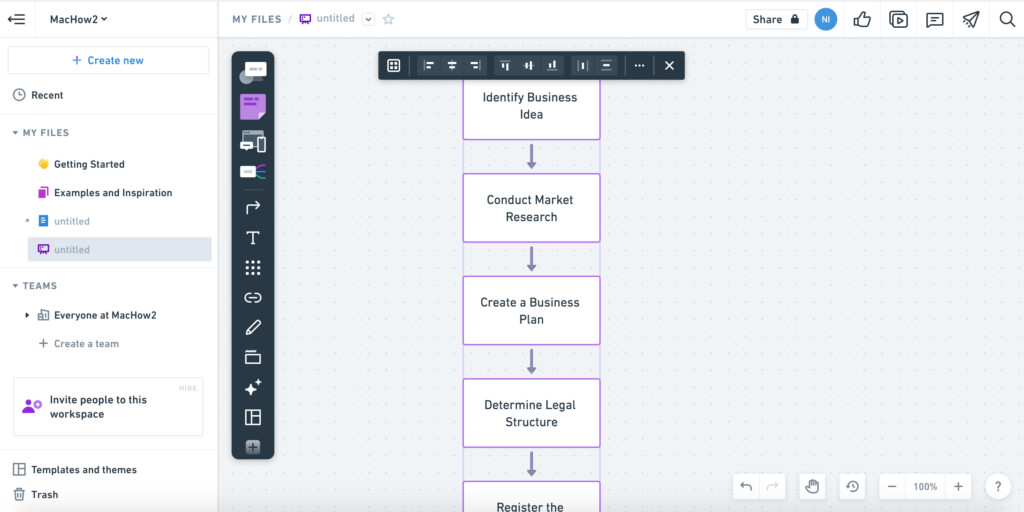Open the MacHow2 workspace dropdown
The height and width of the screenshot is (512, 1024).
tap(78, 20)
